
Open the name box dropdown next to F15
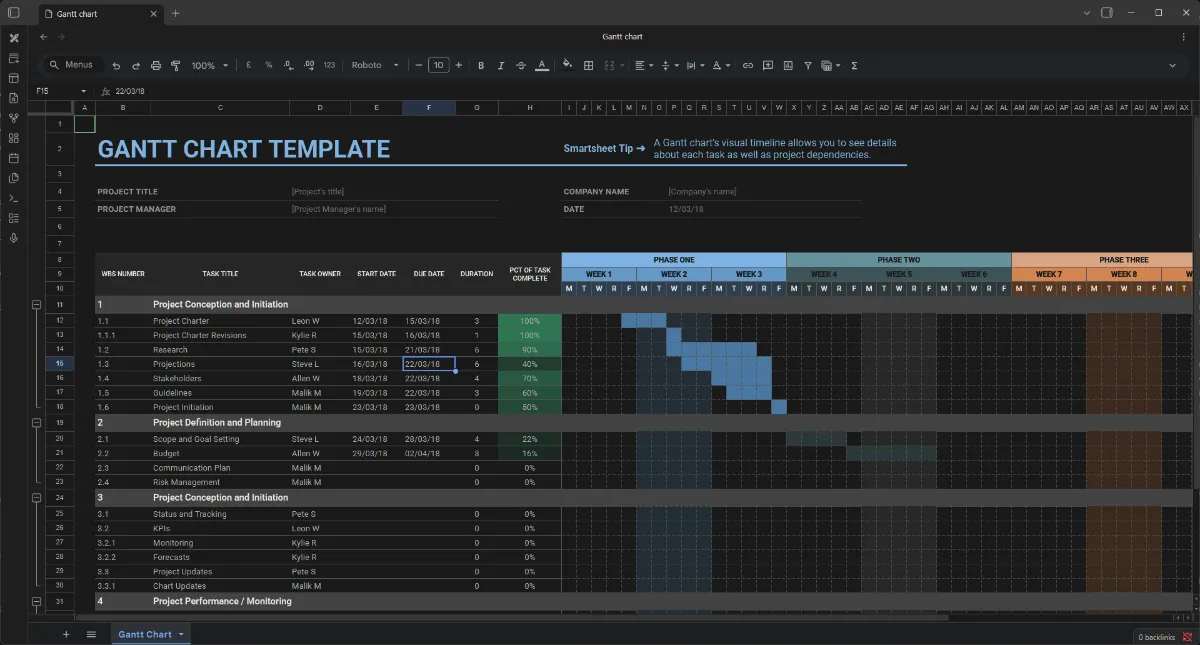tap(84, 91)
